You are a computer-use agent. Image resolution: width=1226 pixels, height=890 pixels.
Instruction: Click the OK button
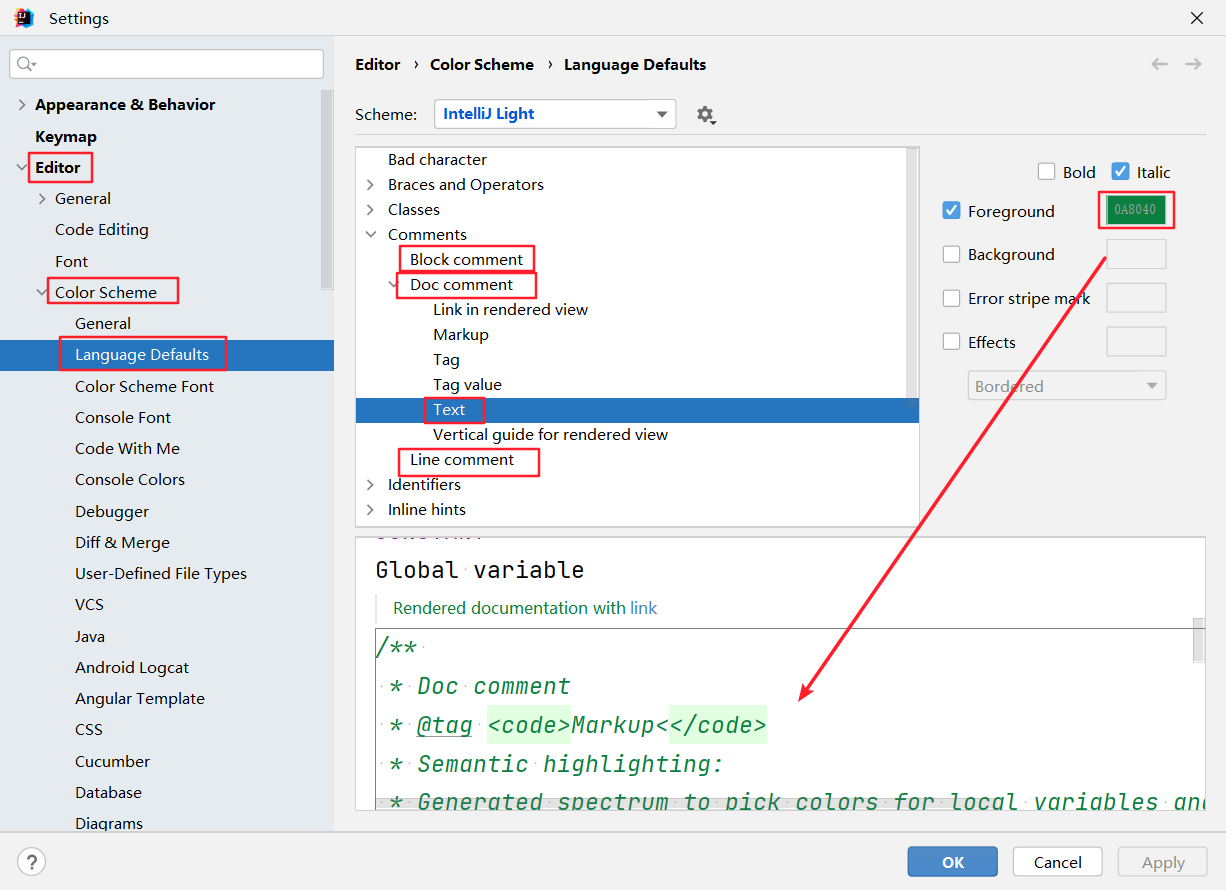tap(952, 862)
